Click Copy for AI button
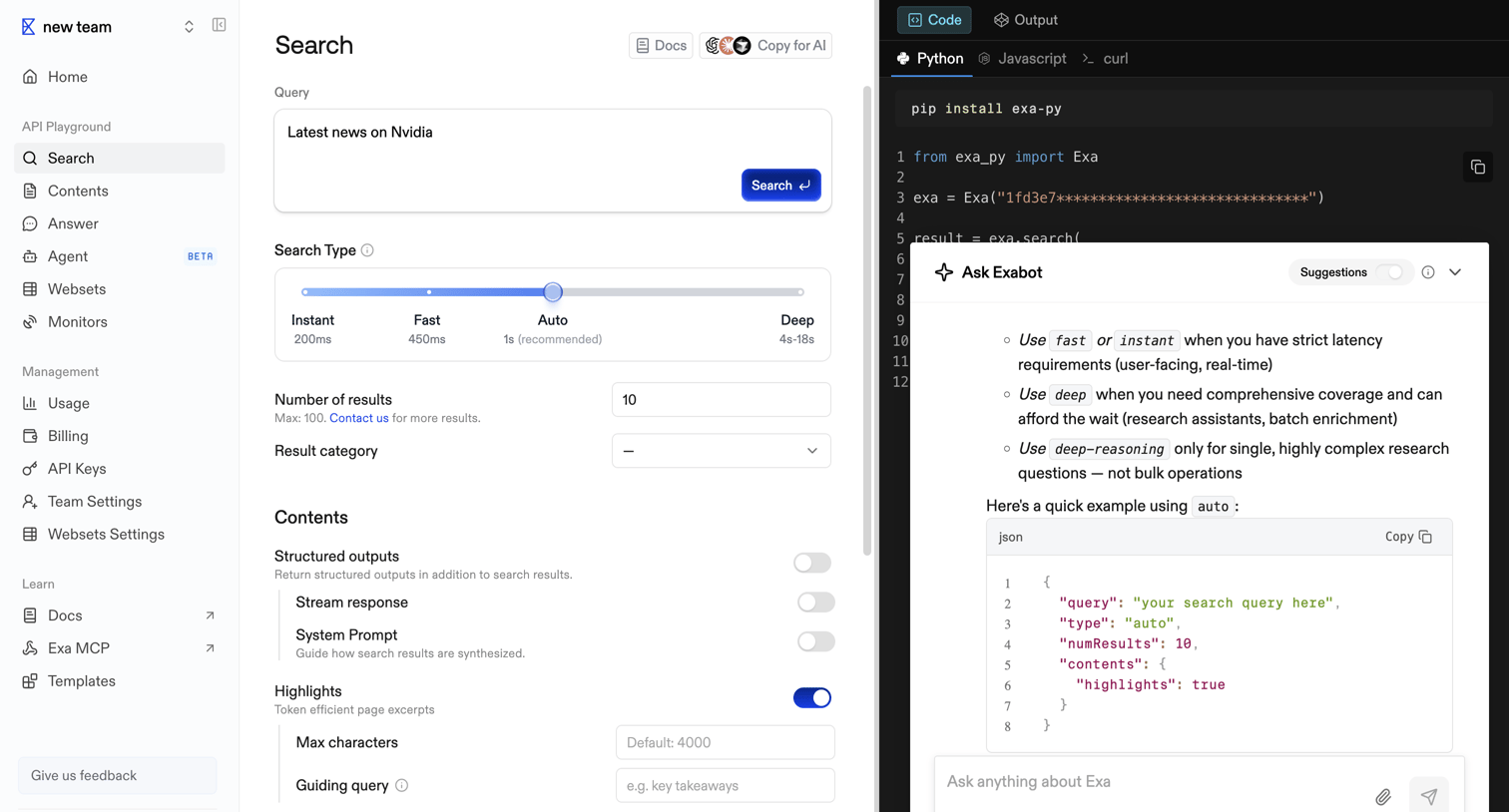 point(765,46)
